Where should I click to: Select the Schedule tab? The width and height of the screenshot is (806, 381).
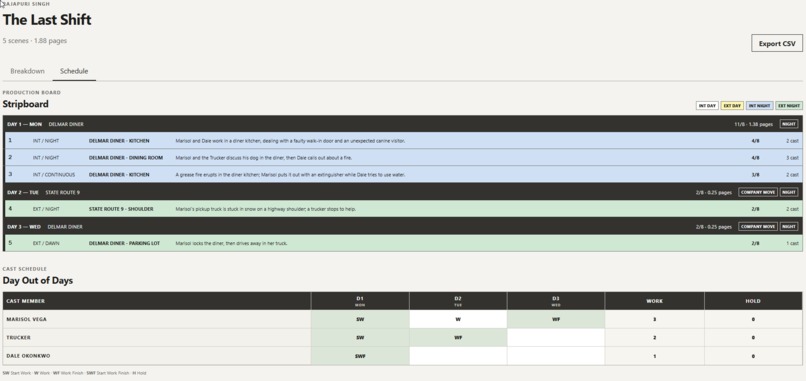(x=74, y=71)
